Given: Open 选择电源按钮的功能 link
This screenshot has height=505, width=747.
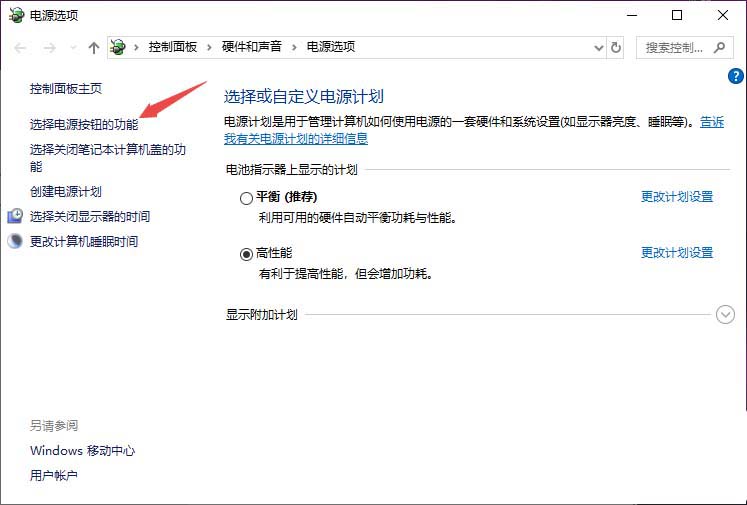Looking at the screenshot, I should [84, 125].
